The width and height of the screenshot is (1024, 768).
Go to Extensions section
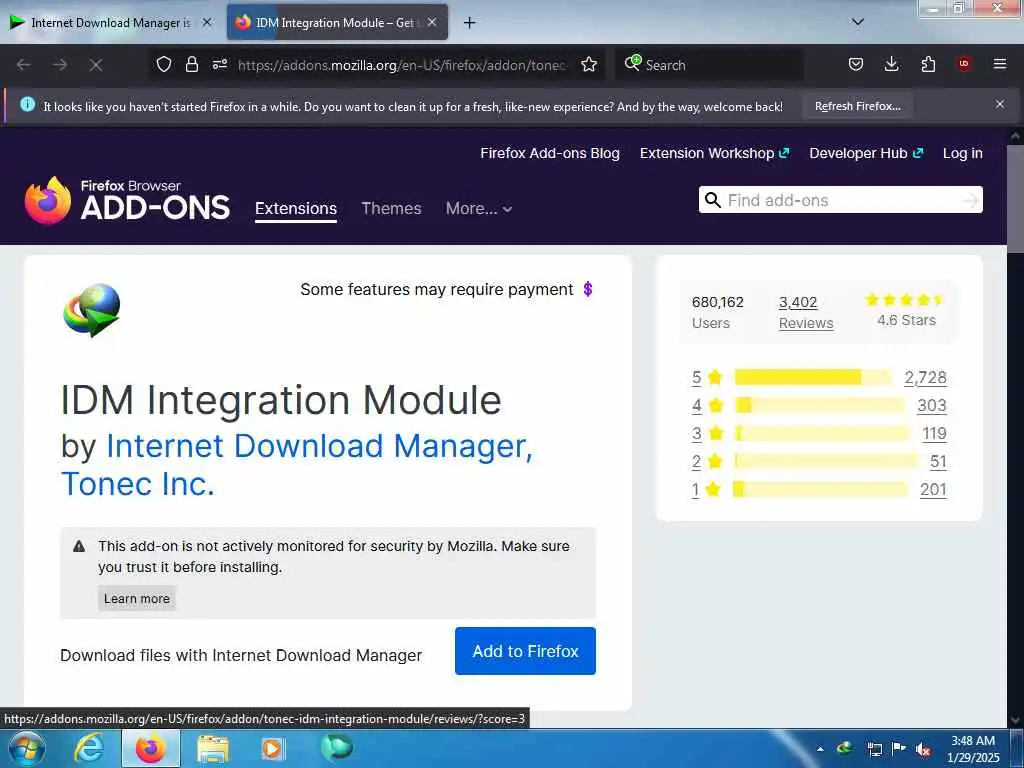click(296, 208)
